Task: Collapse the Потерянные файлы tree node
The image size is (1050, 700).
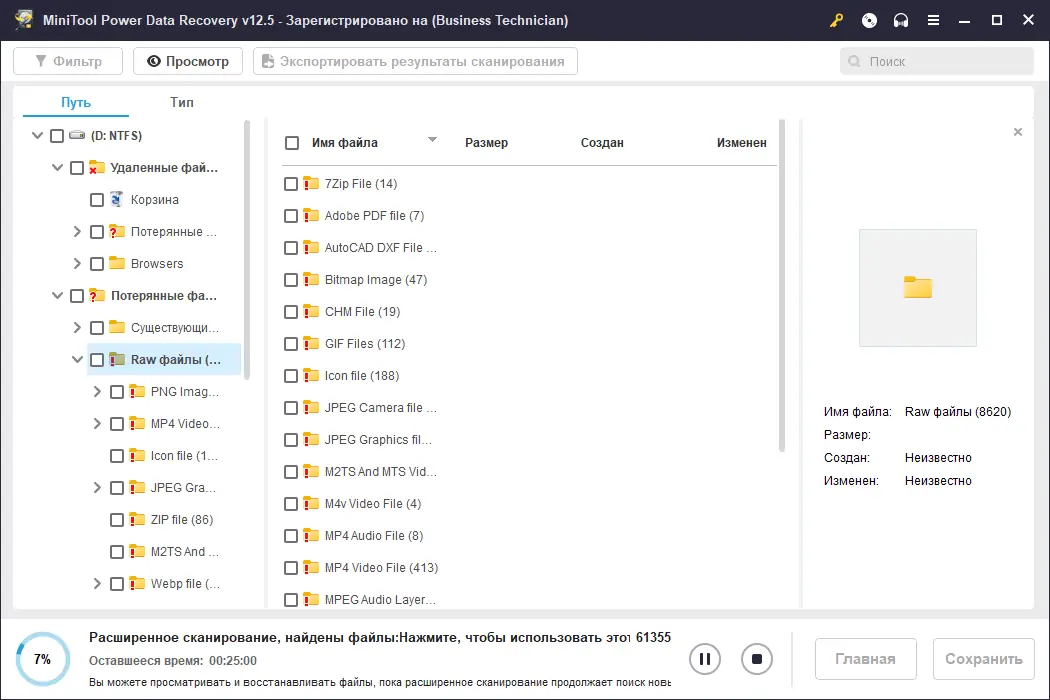Action: (58, 295)
